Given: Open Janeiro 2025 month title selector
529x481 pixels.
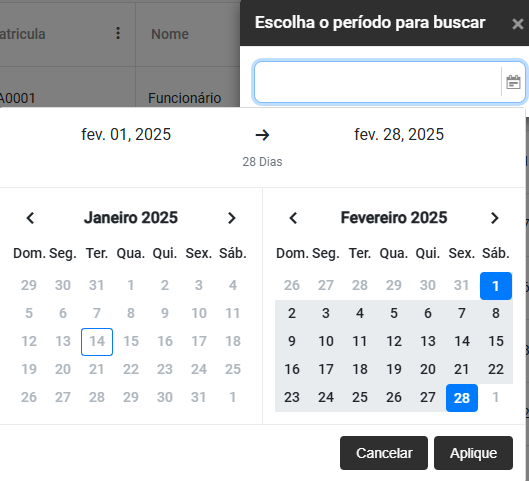Looking at the screenshot, I should [131, 218].
